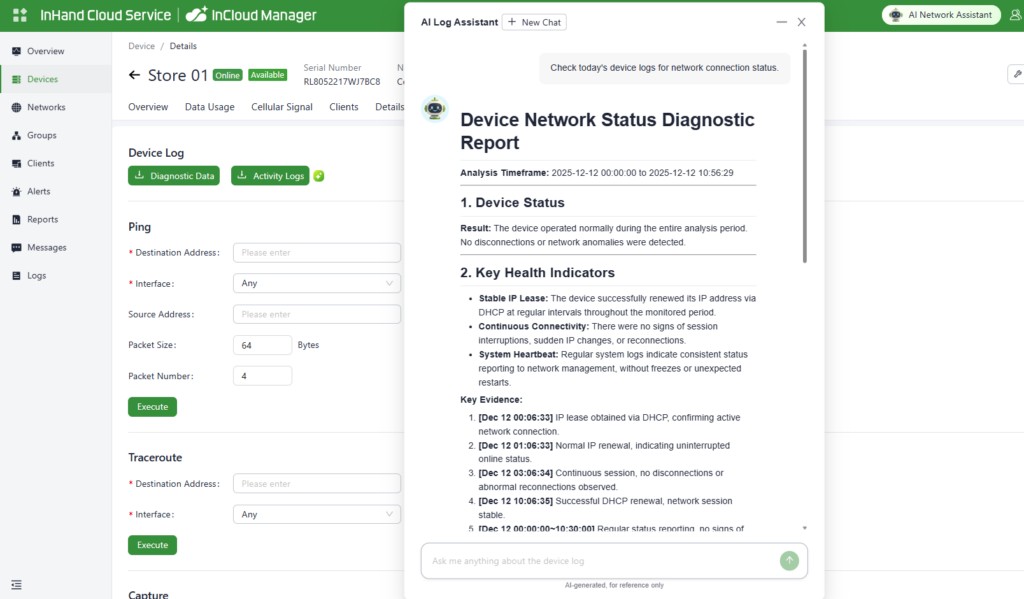This screenshot has height=599, width=1024.
Task: Open the Alerts sidebar section
Action: (x=39, y=191)
